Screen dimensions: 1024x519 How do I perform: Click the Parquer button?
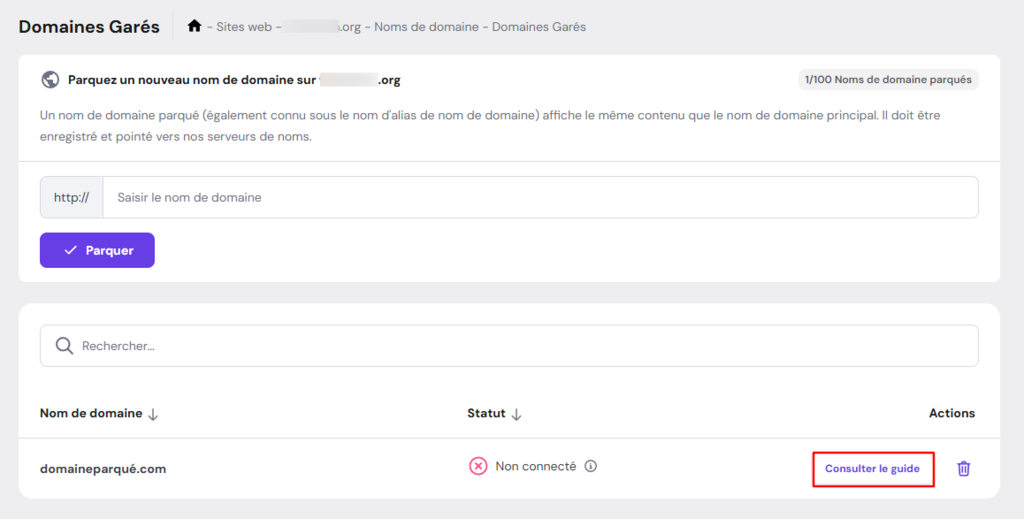click(x=97, y=250)
